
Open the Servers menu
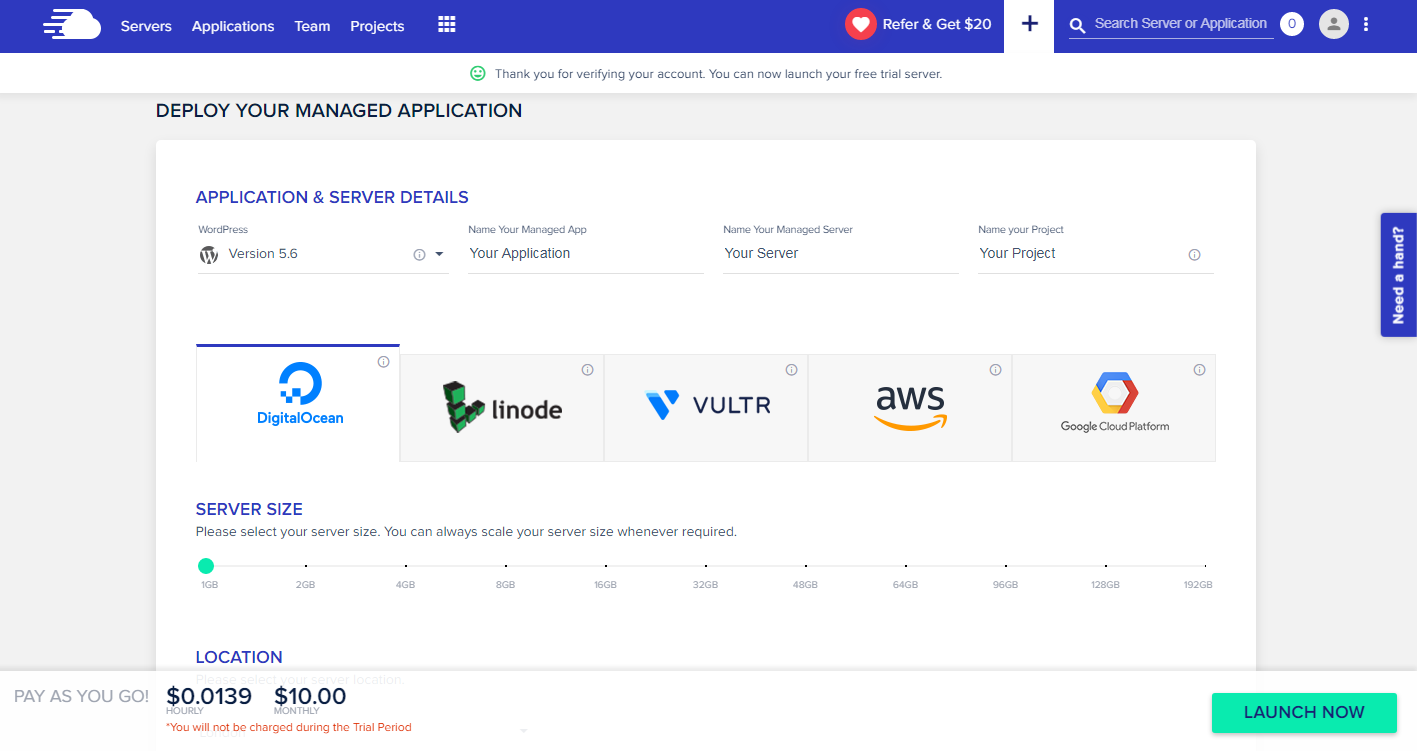tap(146, 26)
